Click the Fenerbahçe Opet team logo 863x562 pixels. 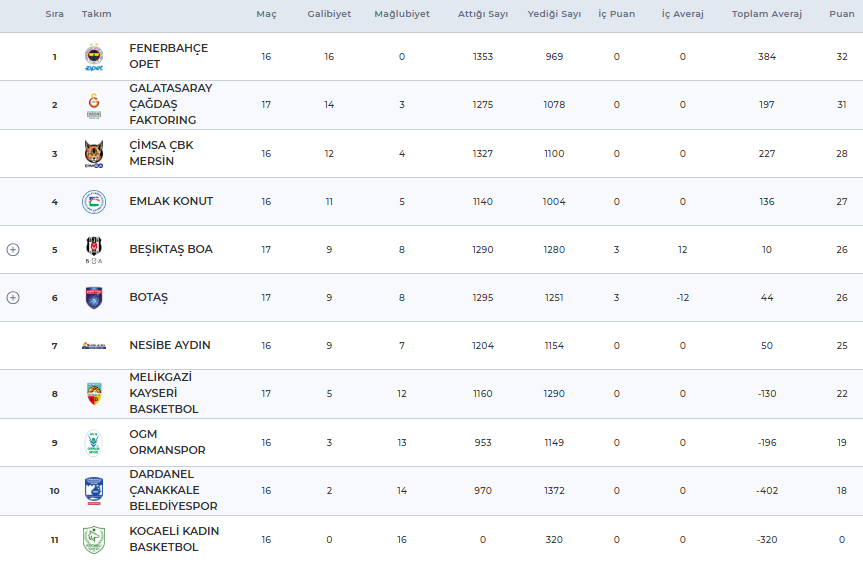[94, 58]
